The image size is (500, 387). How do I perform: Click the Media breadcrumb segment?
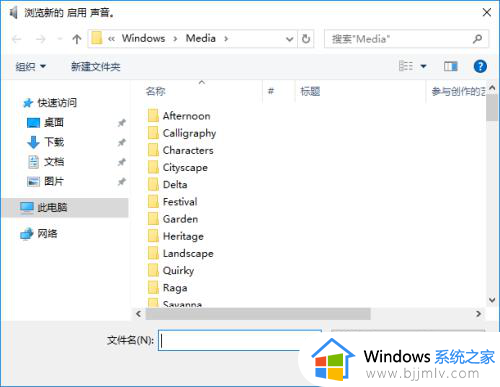(x=201, y=38)
